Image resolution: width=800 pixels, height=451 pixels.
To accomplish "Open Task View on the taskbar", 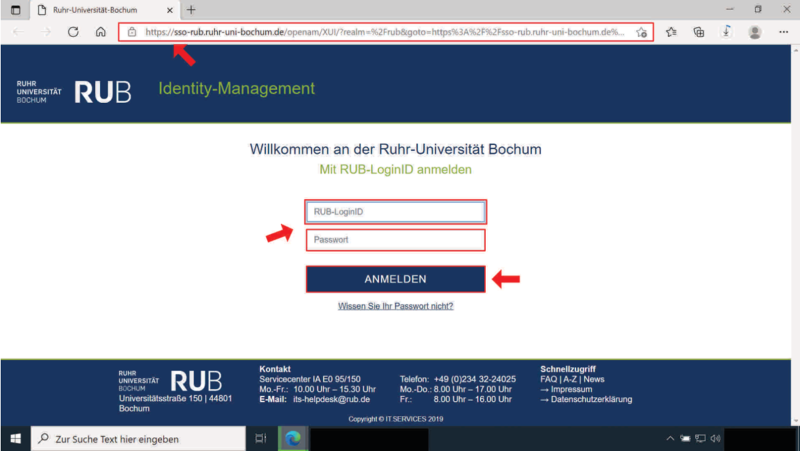I will click(x=260, y=438).
